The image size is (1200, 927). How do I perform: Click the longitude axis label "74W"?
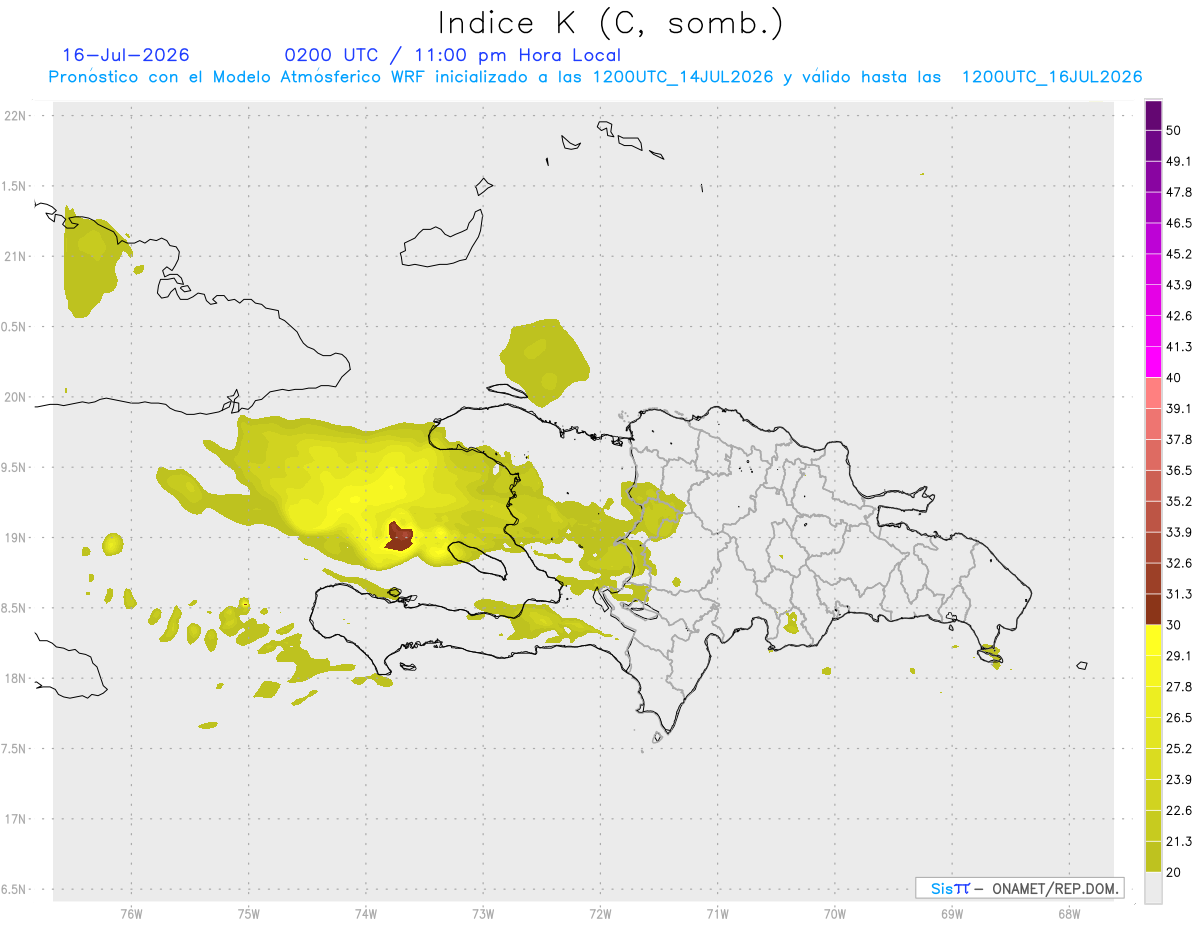tap(366, 914)
